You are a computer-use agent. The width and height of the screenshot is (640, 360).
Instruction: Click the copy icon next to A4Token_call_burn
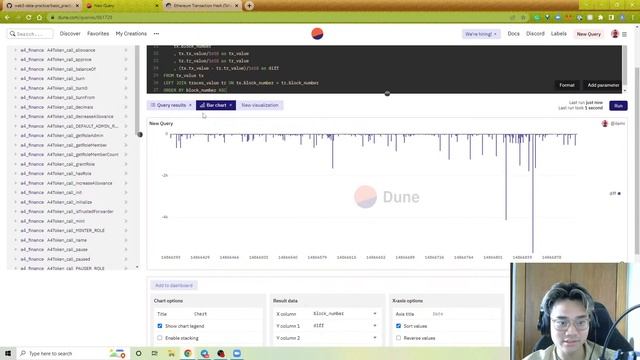click(x=126, y=78)
